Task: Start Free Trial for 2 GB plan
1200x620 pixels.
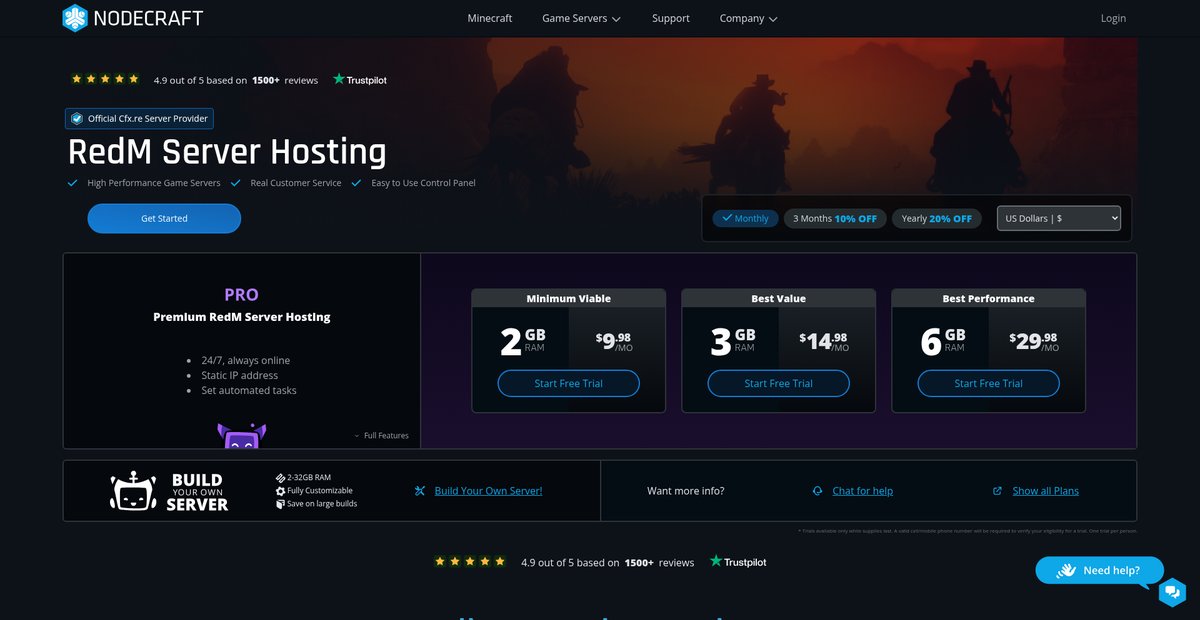Action: 568,383
